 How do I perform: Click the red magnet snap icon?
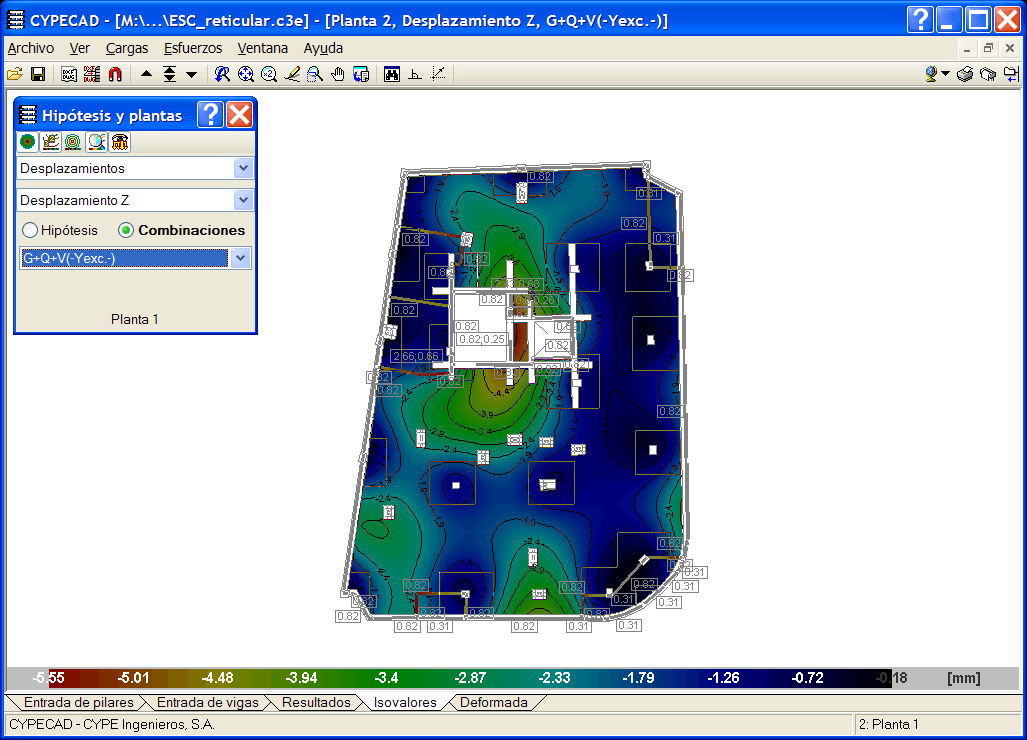tap(115, 74)
